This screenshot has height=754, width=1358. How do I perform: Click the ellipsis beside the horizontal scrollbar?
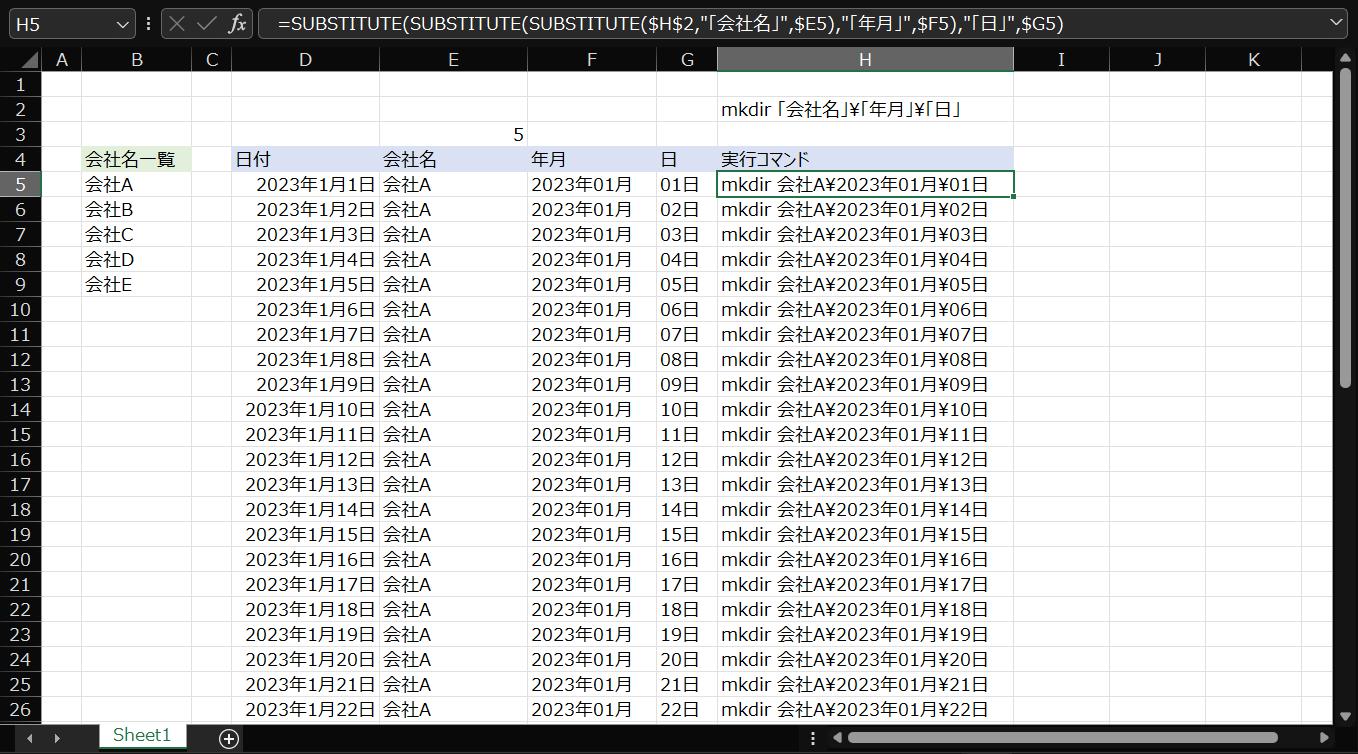point(813,737)
